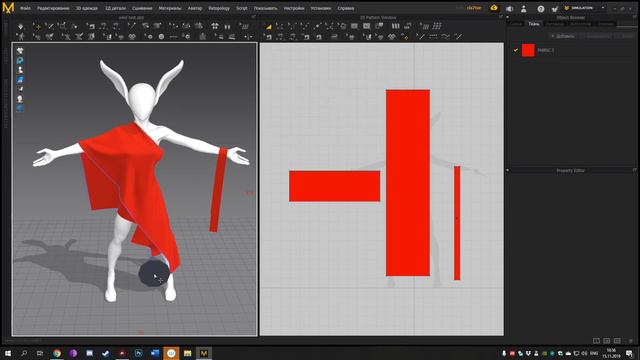Open the SIMULATION mode dropdown
The width and height of the screenshot is (640, 360).
584,8
